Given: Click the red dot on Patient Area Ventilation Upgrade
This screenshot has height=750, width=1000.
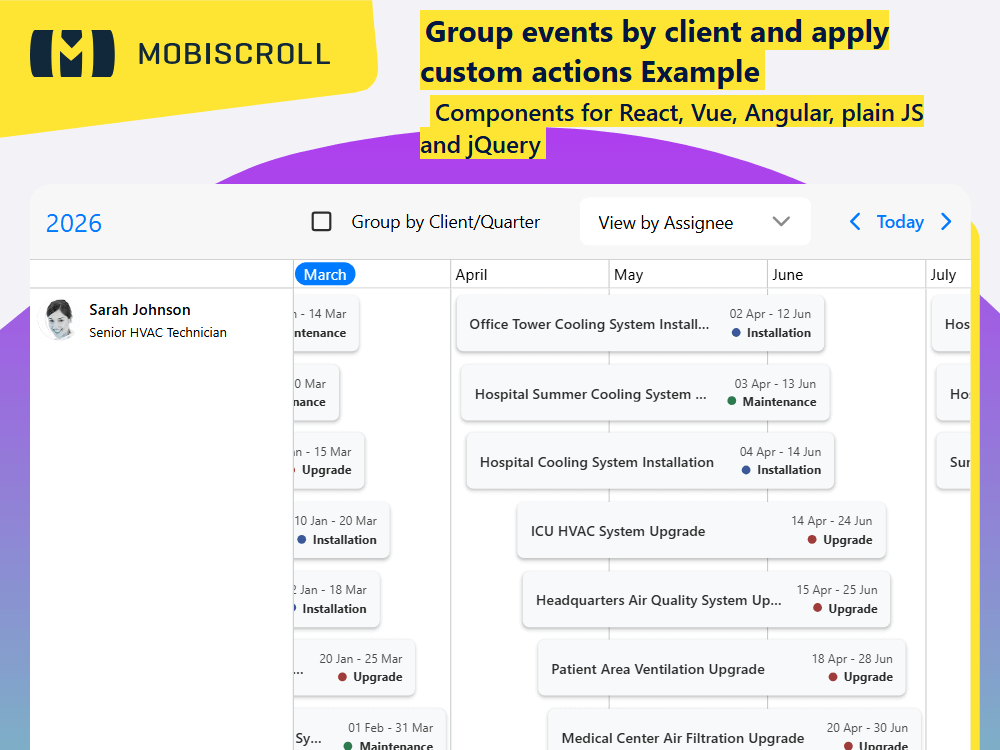Looking at the screenshot, I should click(x=834, y=676).
